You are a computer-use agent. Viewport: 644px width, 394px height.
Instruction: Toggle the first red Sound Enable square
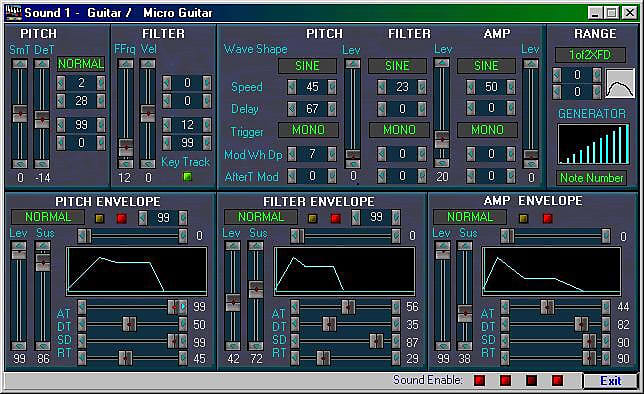(x=479, y=380)
